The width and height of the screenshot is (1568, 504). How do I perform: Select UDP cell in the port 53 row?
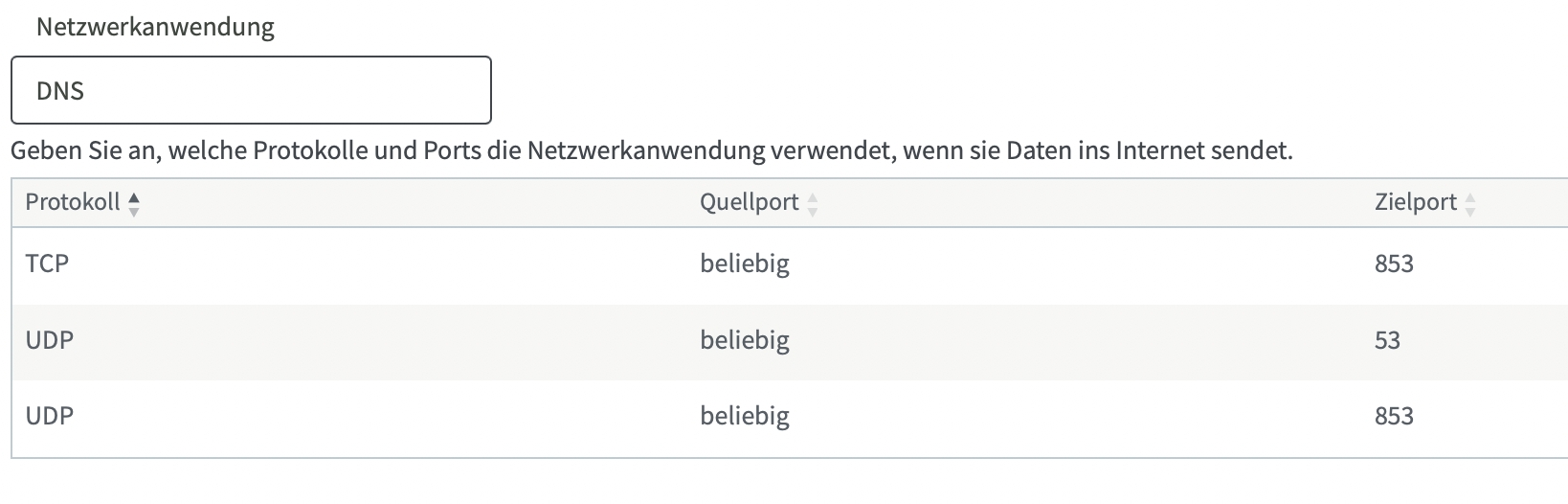coord(49,339)
